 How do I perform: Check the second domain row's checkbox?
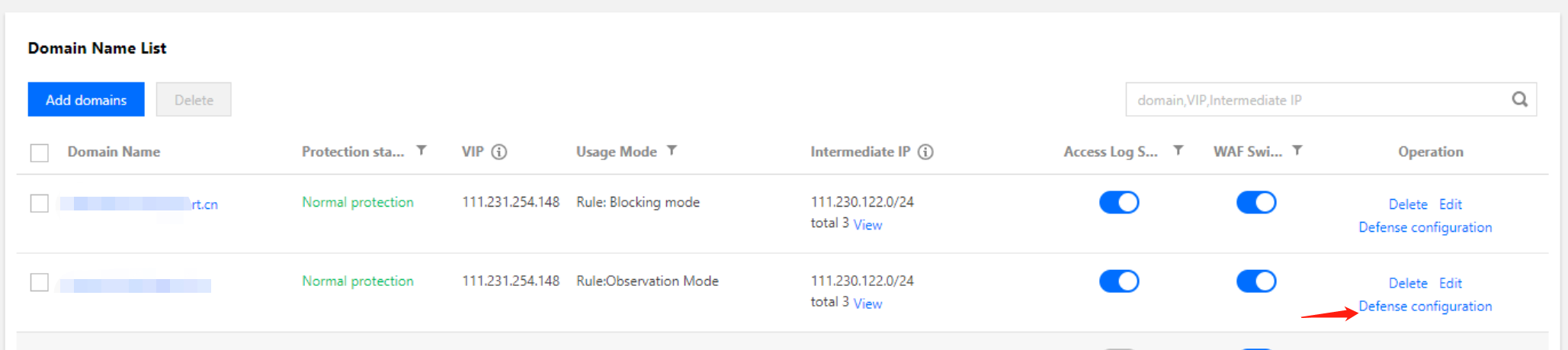point(40,282)
